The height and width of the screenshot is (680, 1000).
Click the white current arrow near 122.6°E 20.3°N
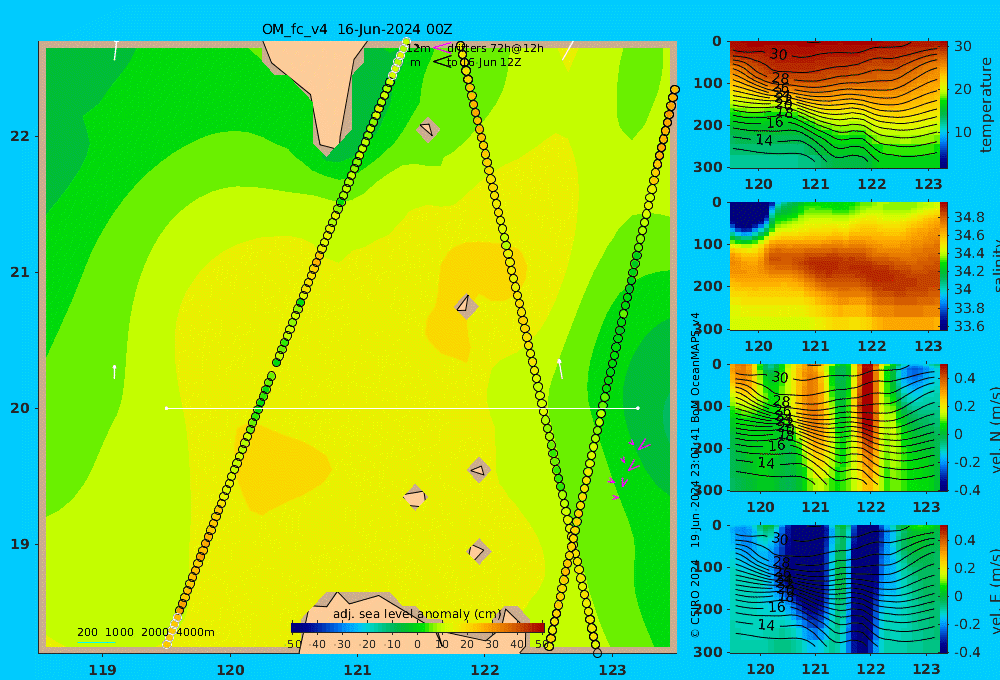(561, 369)
